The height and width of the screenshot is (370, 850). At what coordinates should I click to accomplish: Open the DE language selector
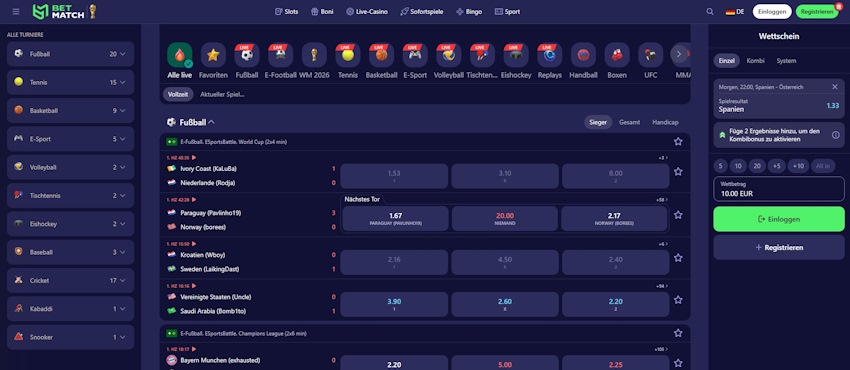(x=735, y=11)
